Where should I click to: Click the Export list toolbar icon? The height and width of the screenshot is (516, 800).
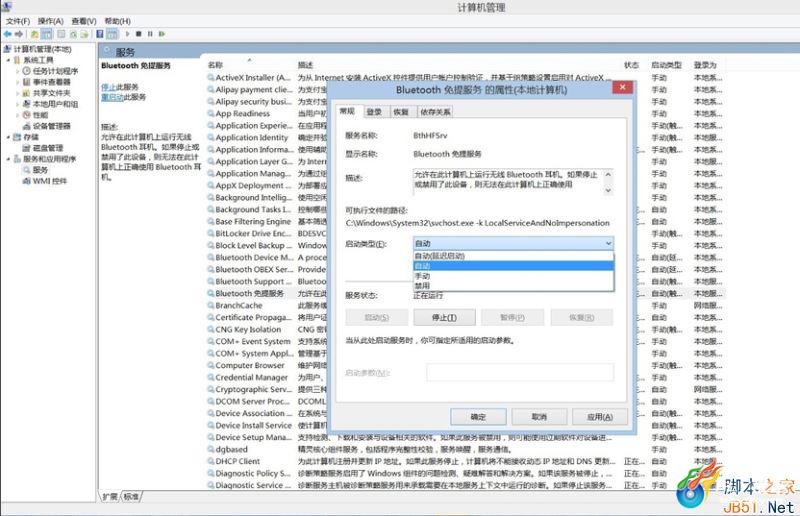85,34
